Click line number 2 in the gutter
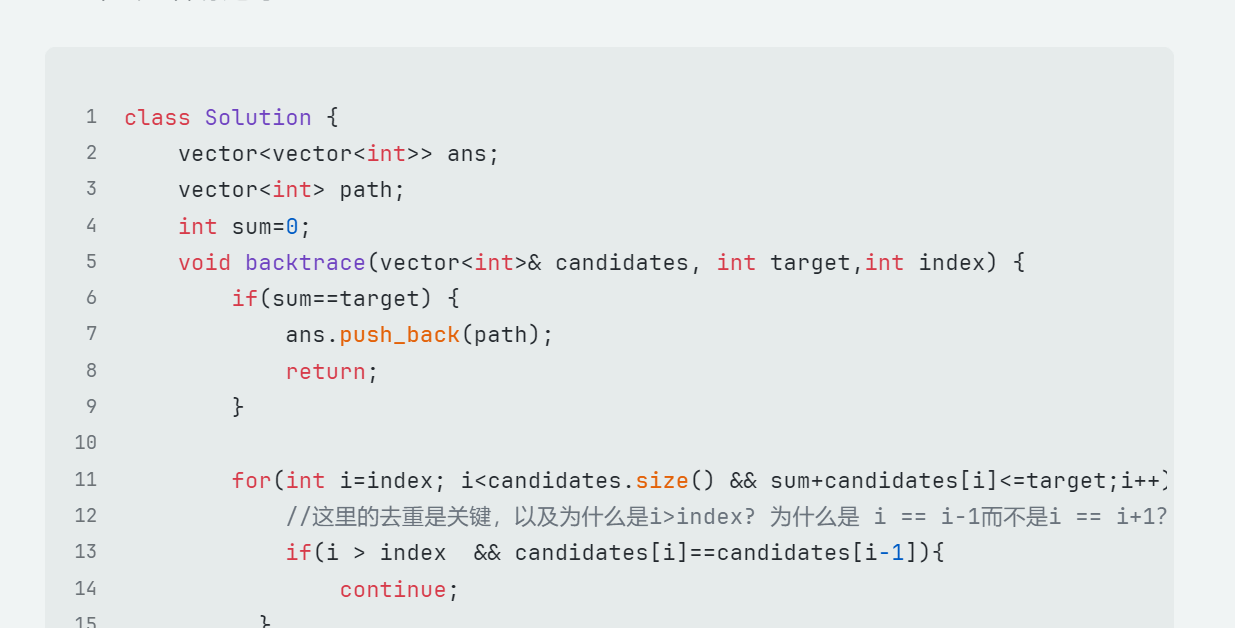The height and width of the screenshot is (628, 1235). [x=91, y=153]
